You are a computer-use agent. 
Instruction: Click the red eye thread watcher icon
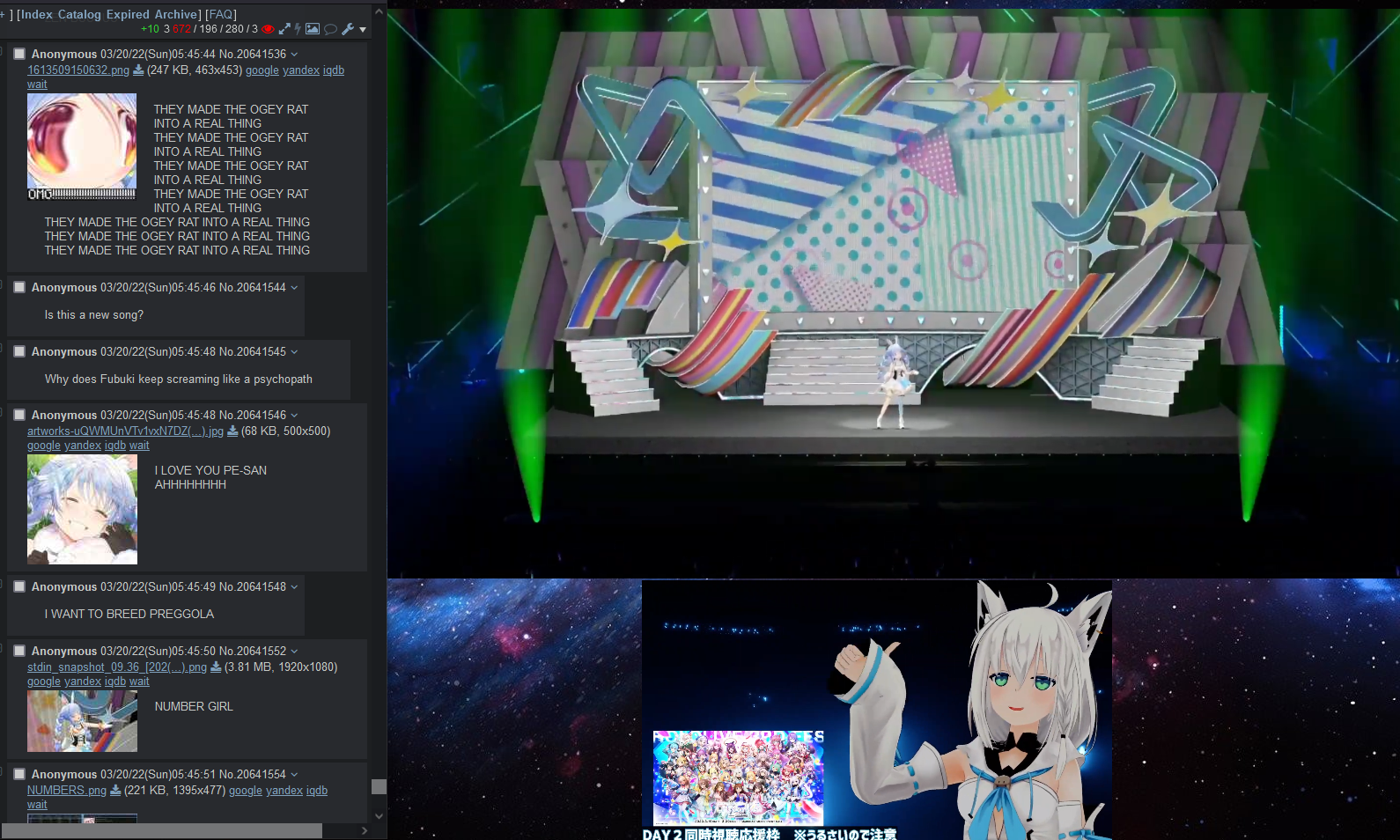(x=269, y=29)
